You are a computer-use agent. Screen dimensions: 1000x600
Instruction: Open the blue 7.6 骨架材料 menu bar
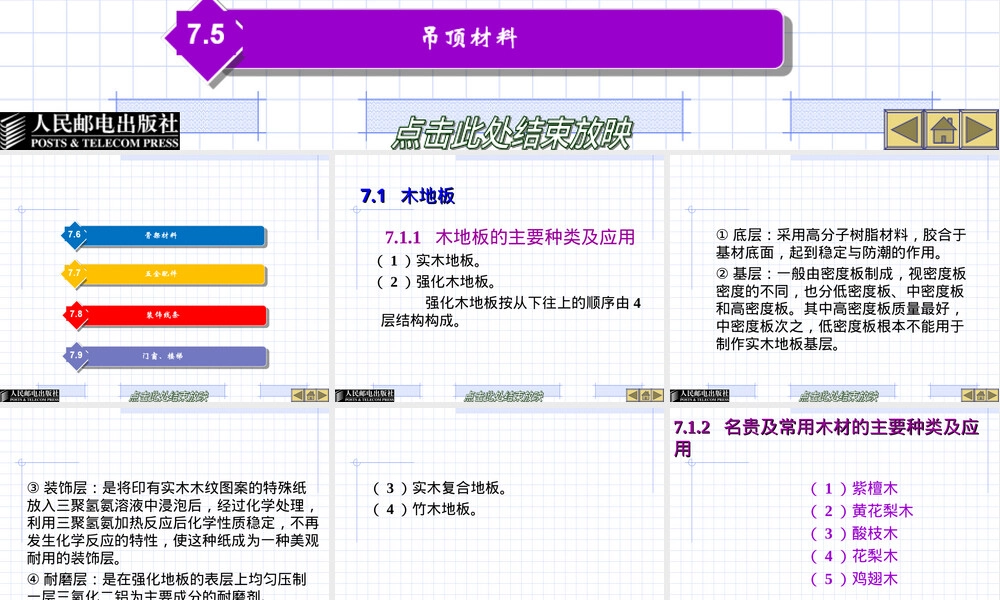click(164, 235)
